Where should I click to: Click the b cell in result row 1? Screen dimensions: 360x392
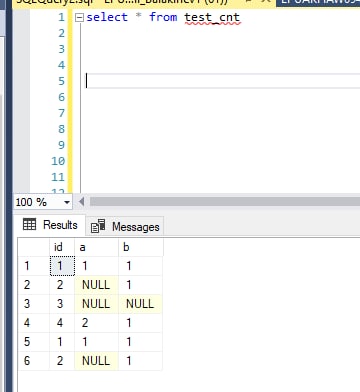(140, 266)
